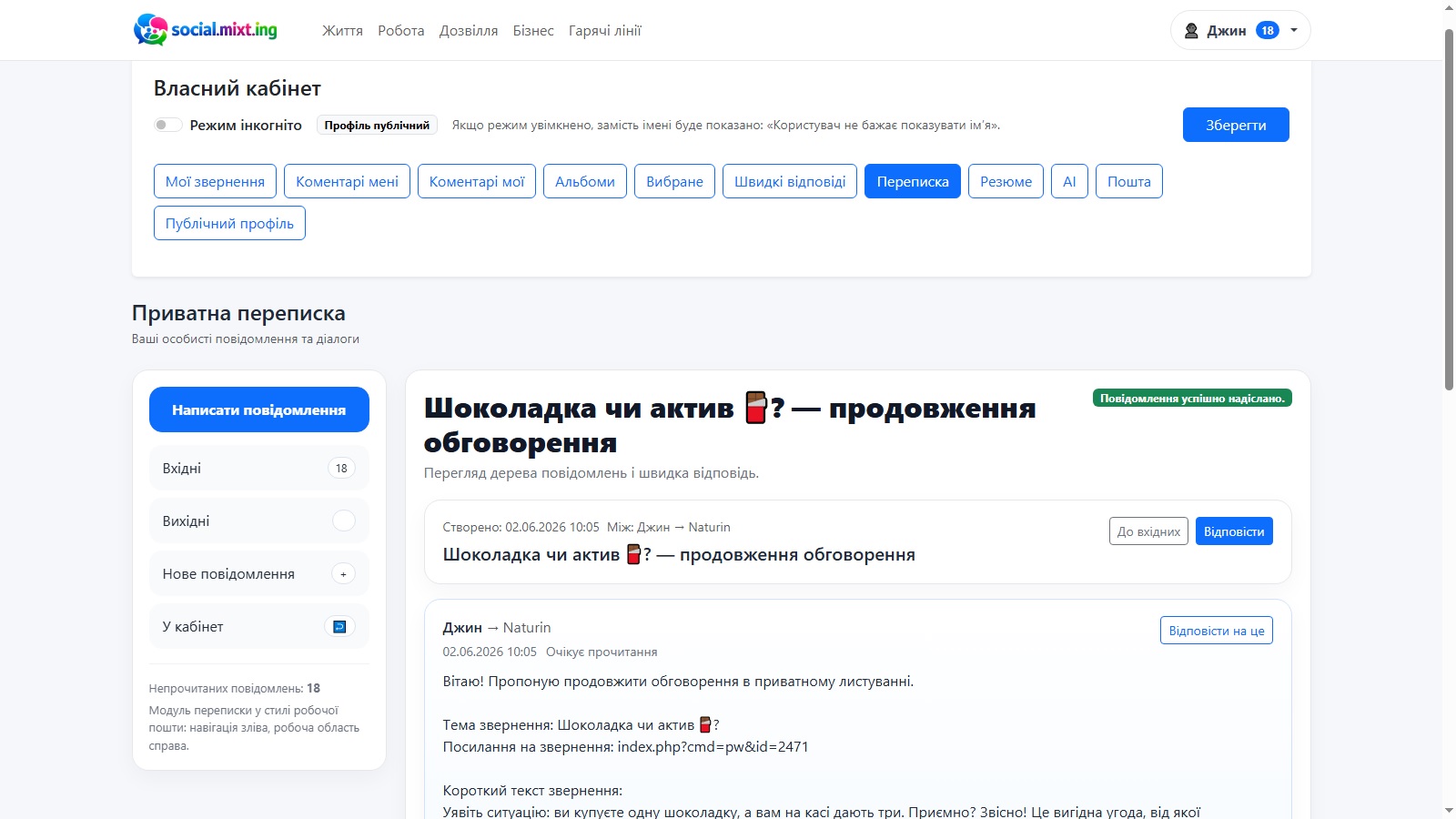Viewport: 1456px width, 819px height.
Task: Click the Відповісти button
Action: point(1234,531)
